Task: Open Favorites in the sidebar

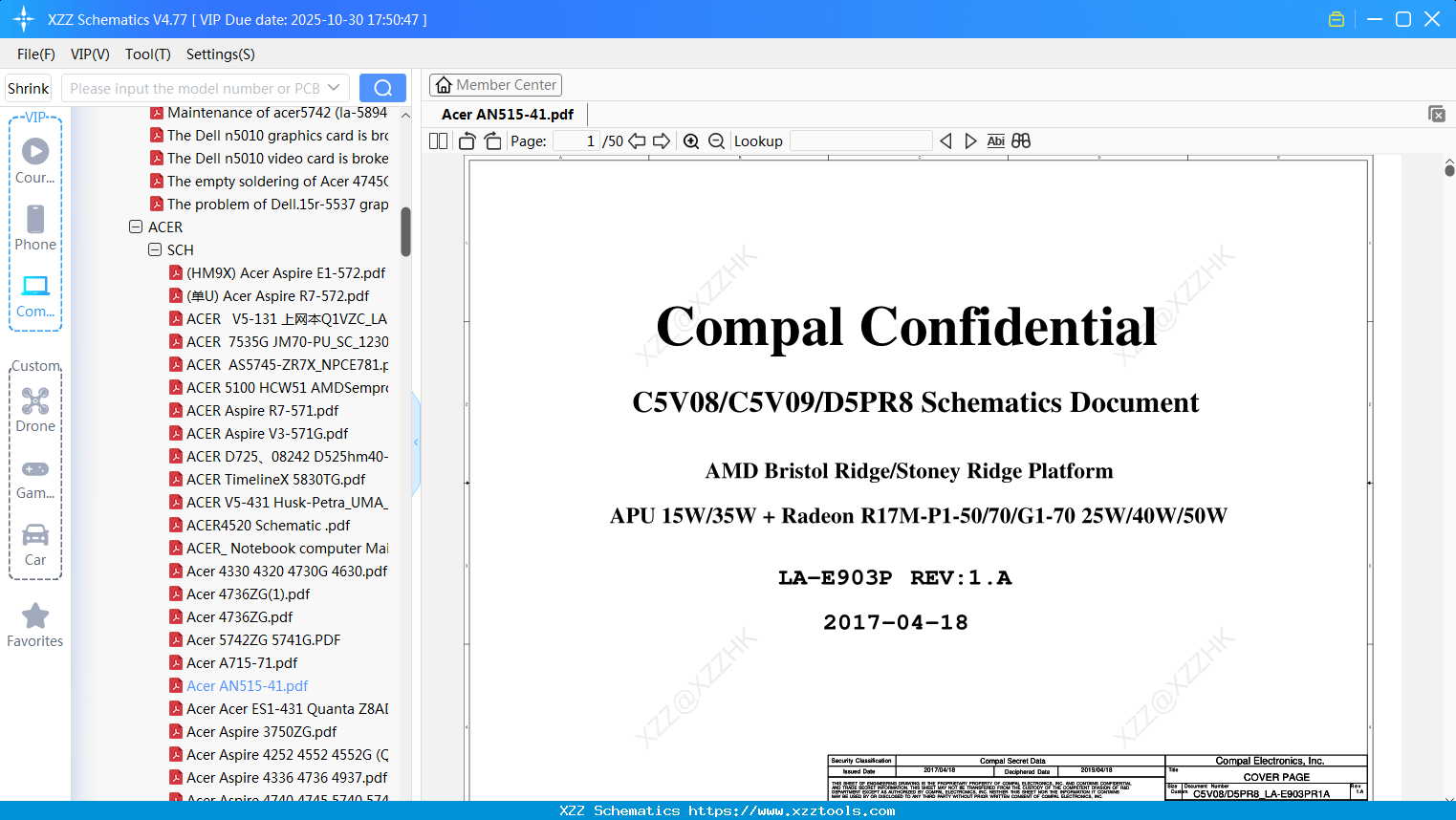Action: coord(35,626)
